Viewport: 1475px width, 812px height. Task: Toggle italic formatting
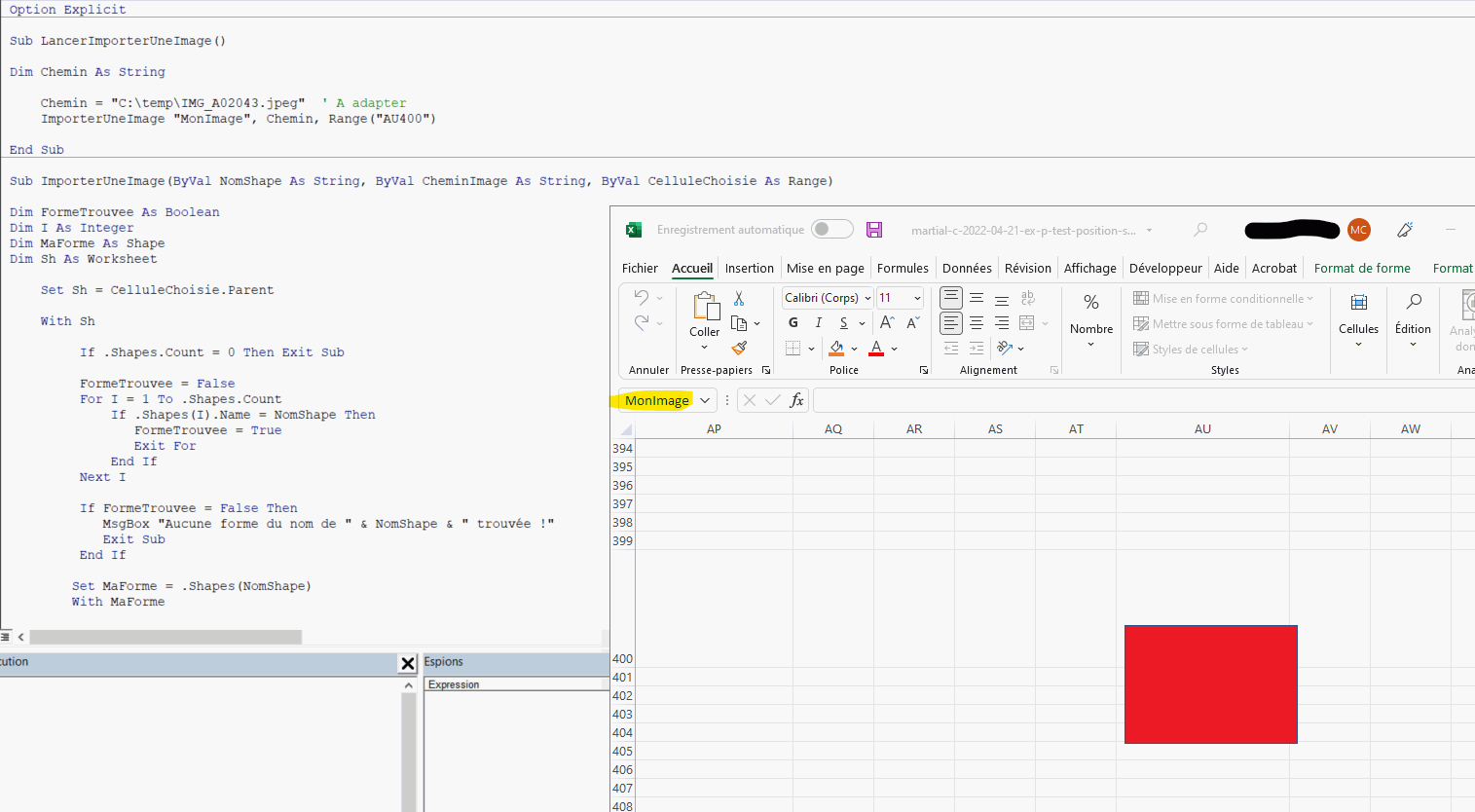tap(819, 322)
